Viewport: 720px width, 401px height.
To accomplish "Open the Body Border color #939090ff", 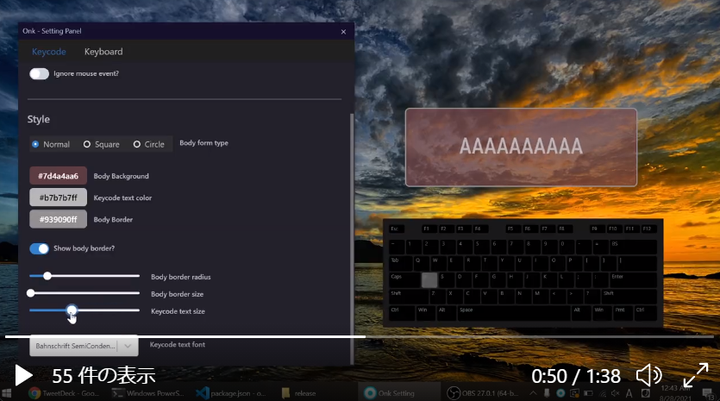I will (x=58, y=219).
